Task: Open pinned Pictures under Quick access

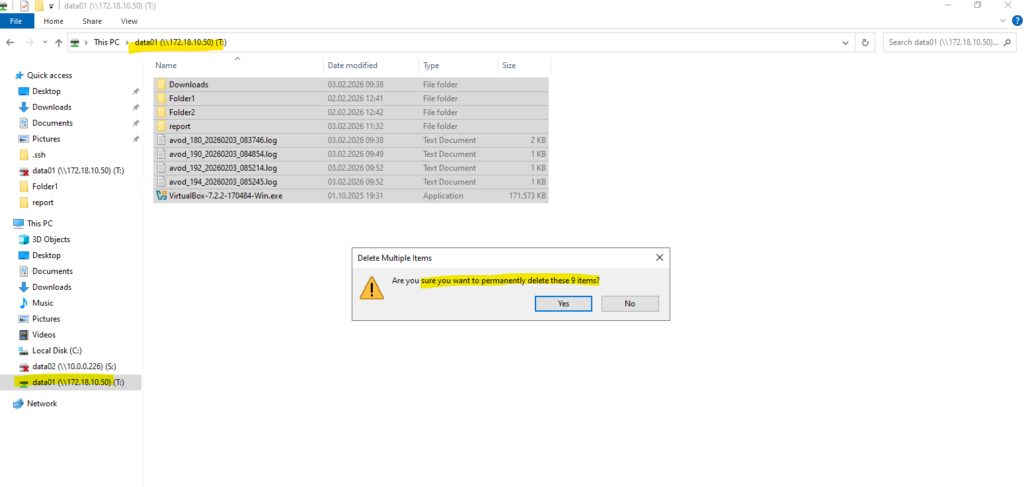Action: point(46,139)
